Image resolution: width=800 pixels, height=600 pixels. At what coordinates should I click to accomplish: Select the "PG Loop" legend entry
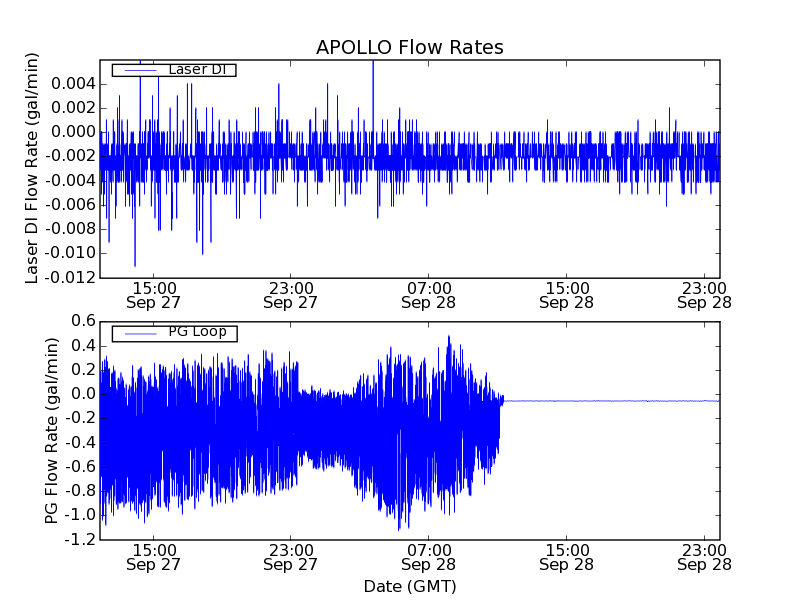point(174,334)
